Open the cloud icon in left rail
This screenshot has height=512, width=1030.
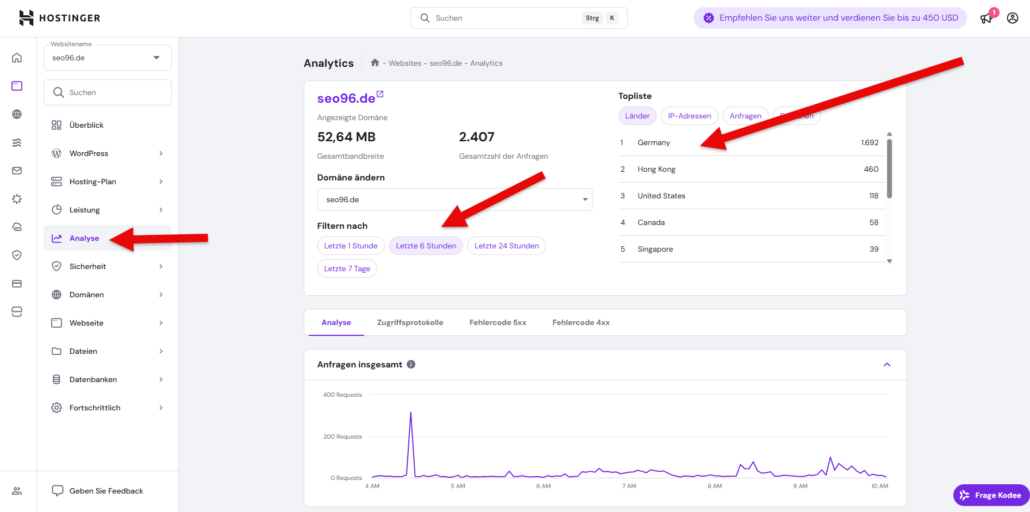pyautogui.click(x=17, y=227)
